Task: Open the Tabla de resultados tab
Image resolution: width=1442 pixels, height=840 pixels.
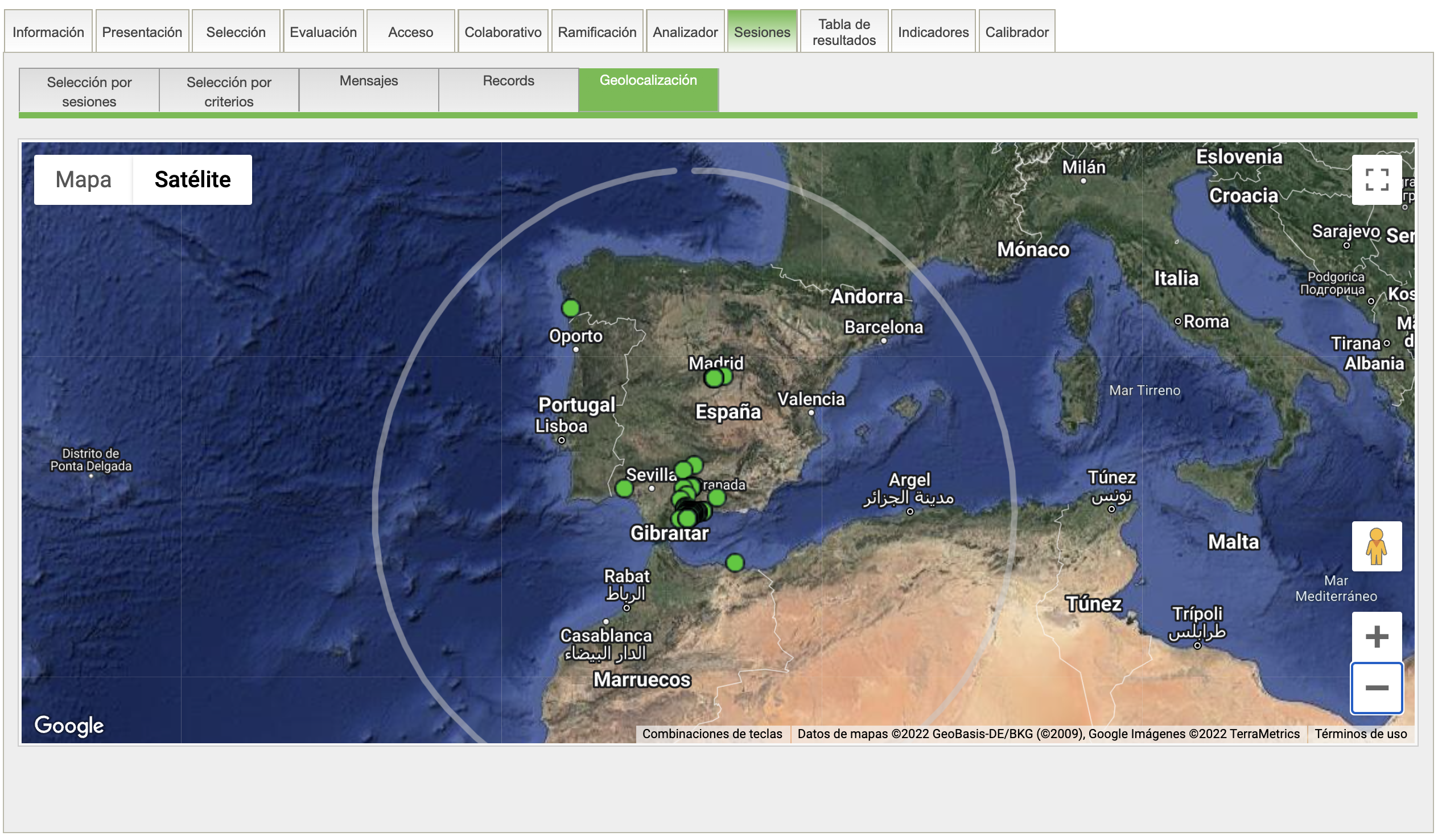Action: coord(844,32)
